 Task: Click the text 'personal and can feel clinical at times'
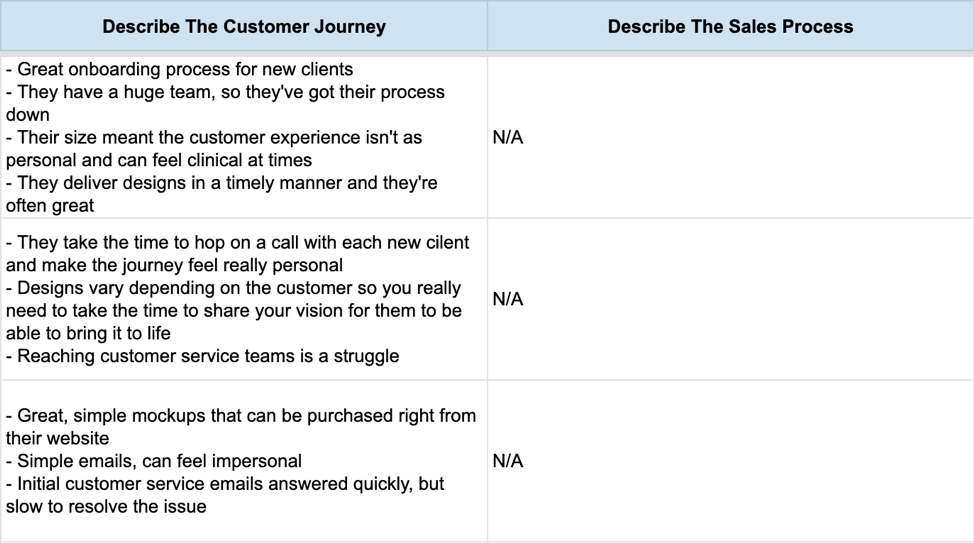159,160
